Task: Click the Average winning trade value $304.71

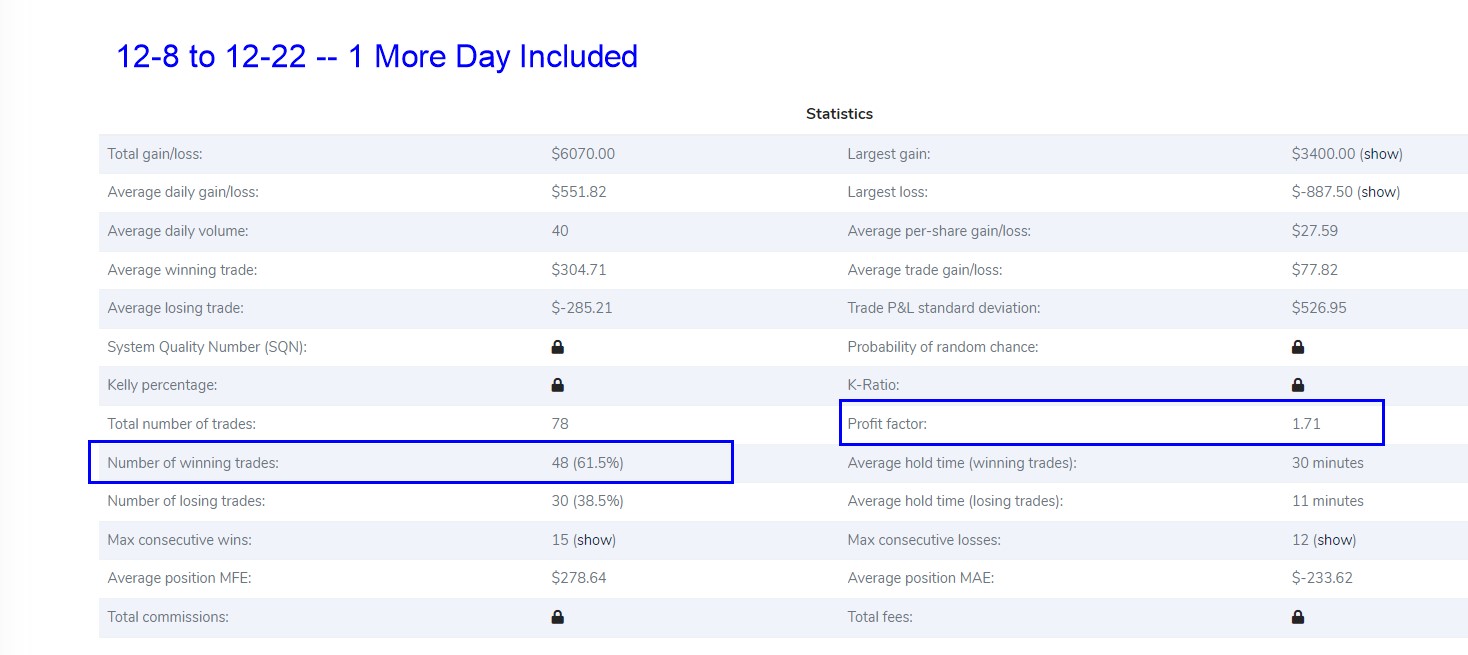Action: pyautogui.click(x=579, y=270)
